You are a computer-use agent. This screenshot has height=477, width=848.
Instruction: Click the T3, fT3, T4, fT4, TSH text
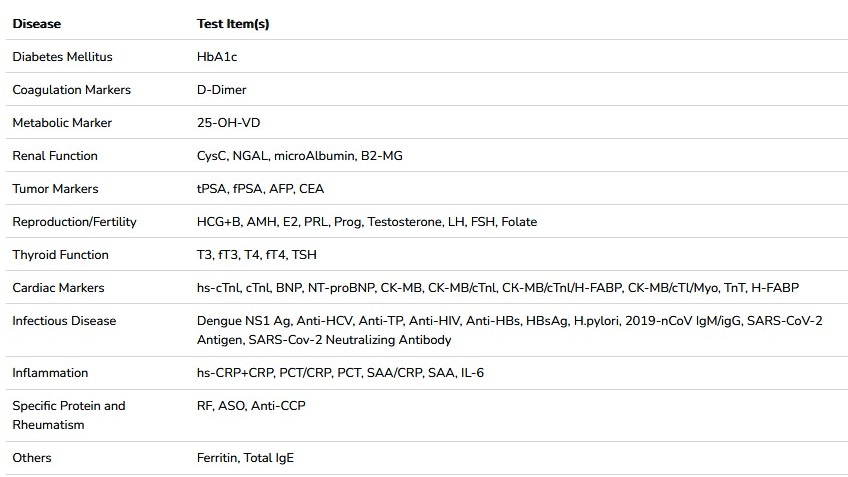[x=256, y=255]
